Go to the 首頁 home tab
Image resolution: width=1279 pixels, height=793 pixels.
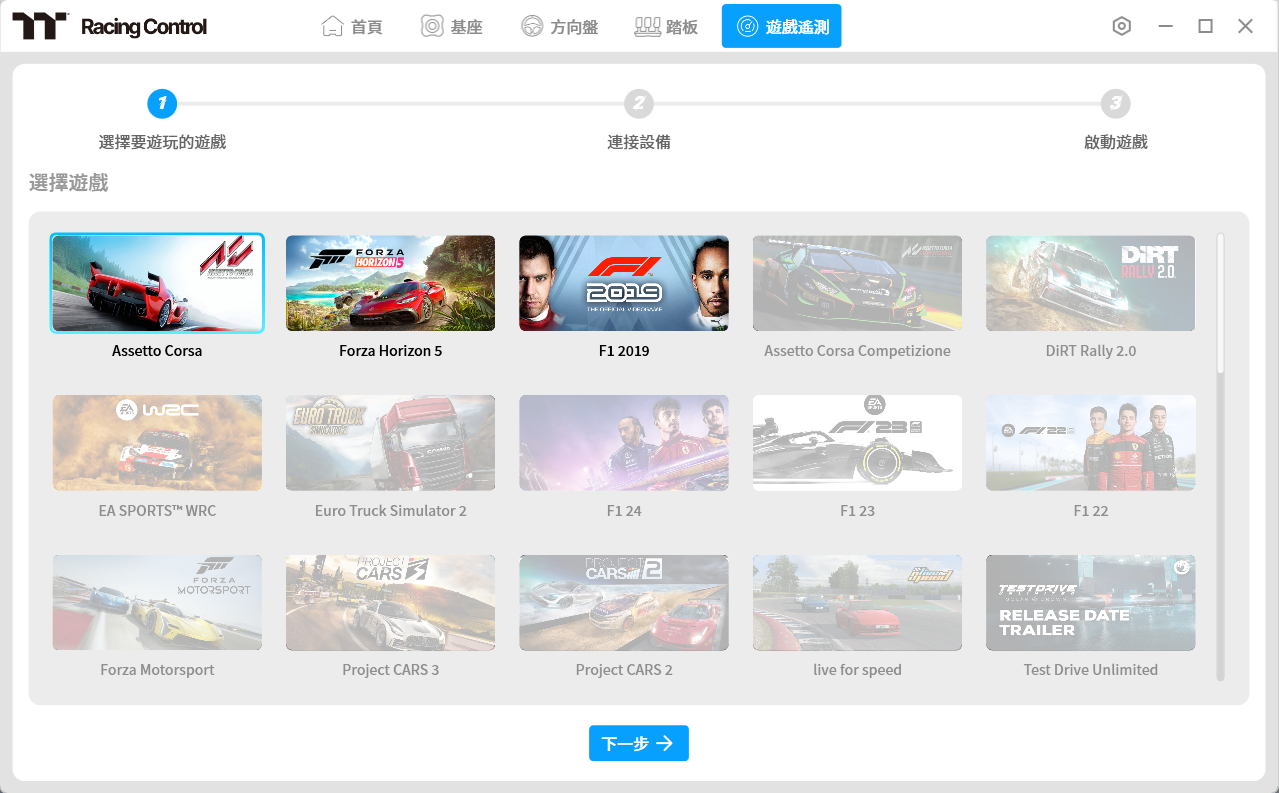(x=352, y=26)
